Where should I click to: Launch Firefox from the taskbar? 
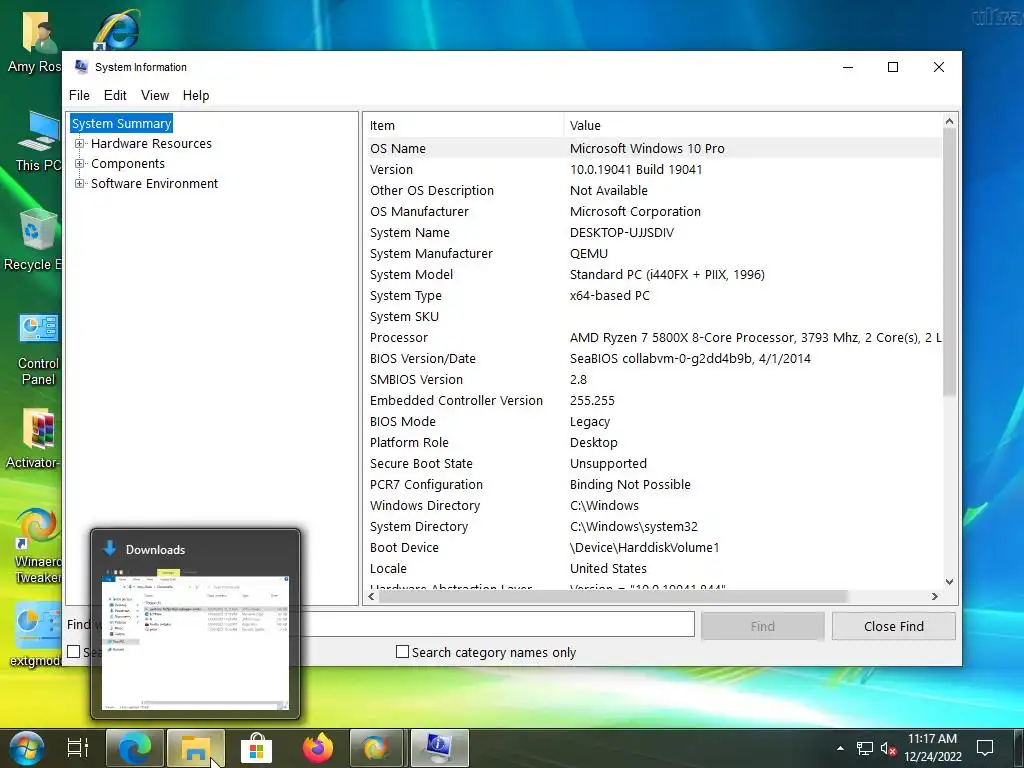coord(318,748)
